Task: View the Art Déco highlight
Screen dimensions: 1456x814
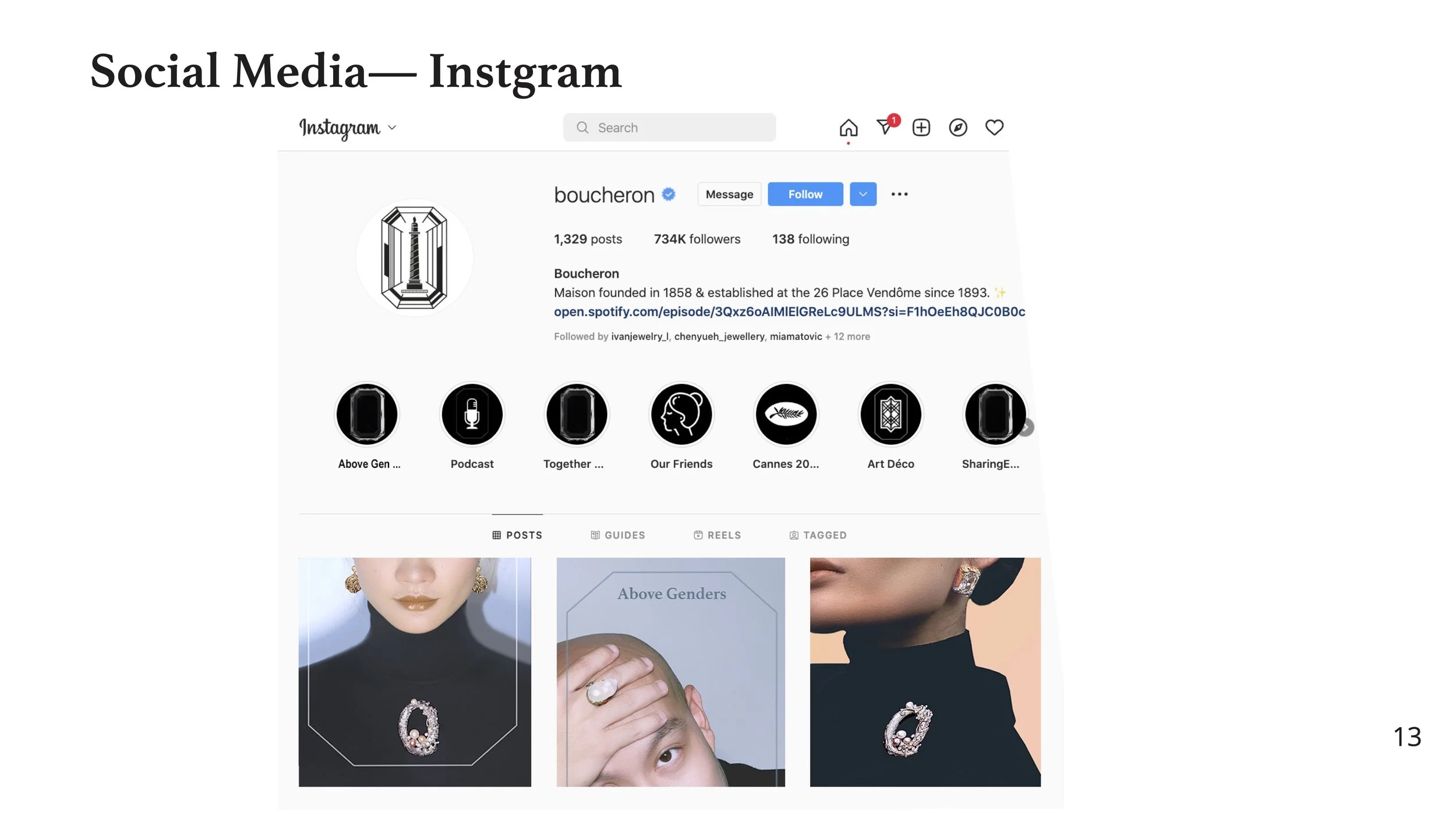Action: pos(890,414)
